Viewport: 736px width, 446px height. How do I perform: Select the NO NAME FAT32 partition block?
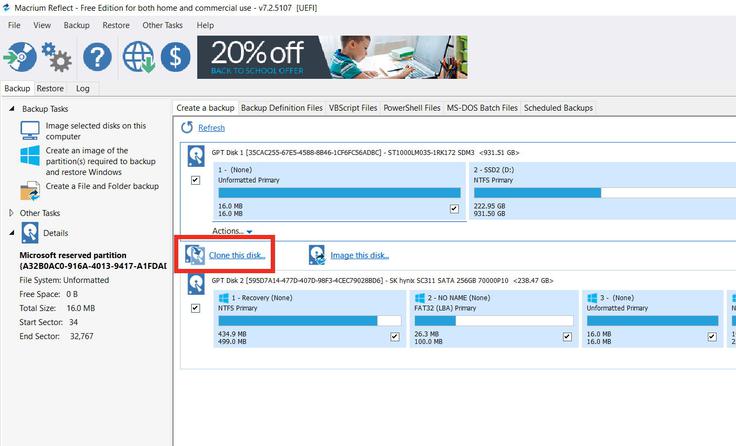click(x=494, y=319)
